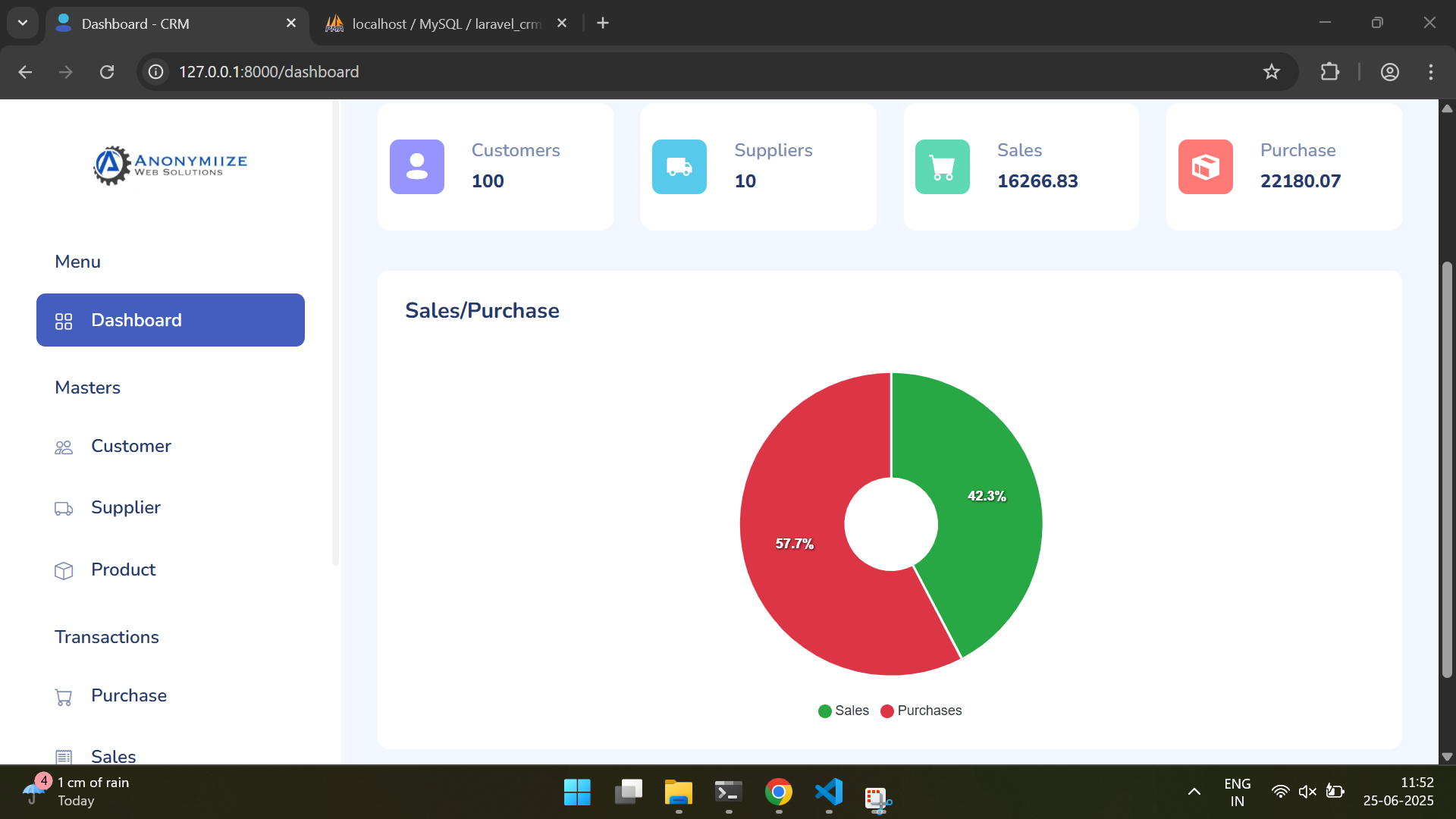Viewport: 1456px width, 819px height.
Task: Go forward with browser forward arrow
Action: point(66,72)
